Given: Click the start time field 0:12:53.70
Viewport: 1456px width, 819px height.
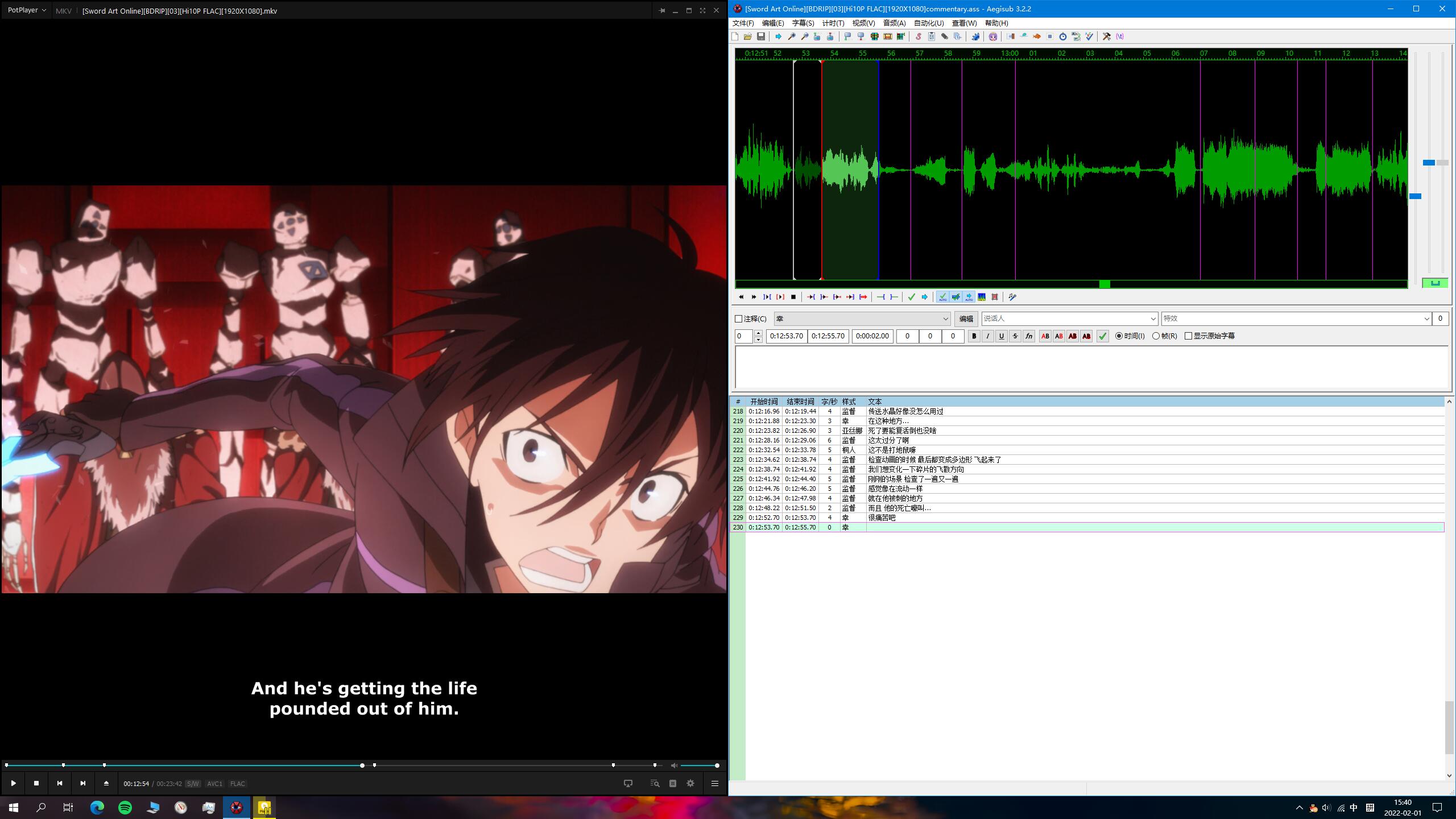Looking at the screenshot, I should [787, 336].
